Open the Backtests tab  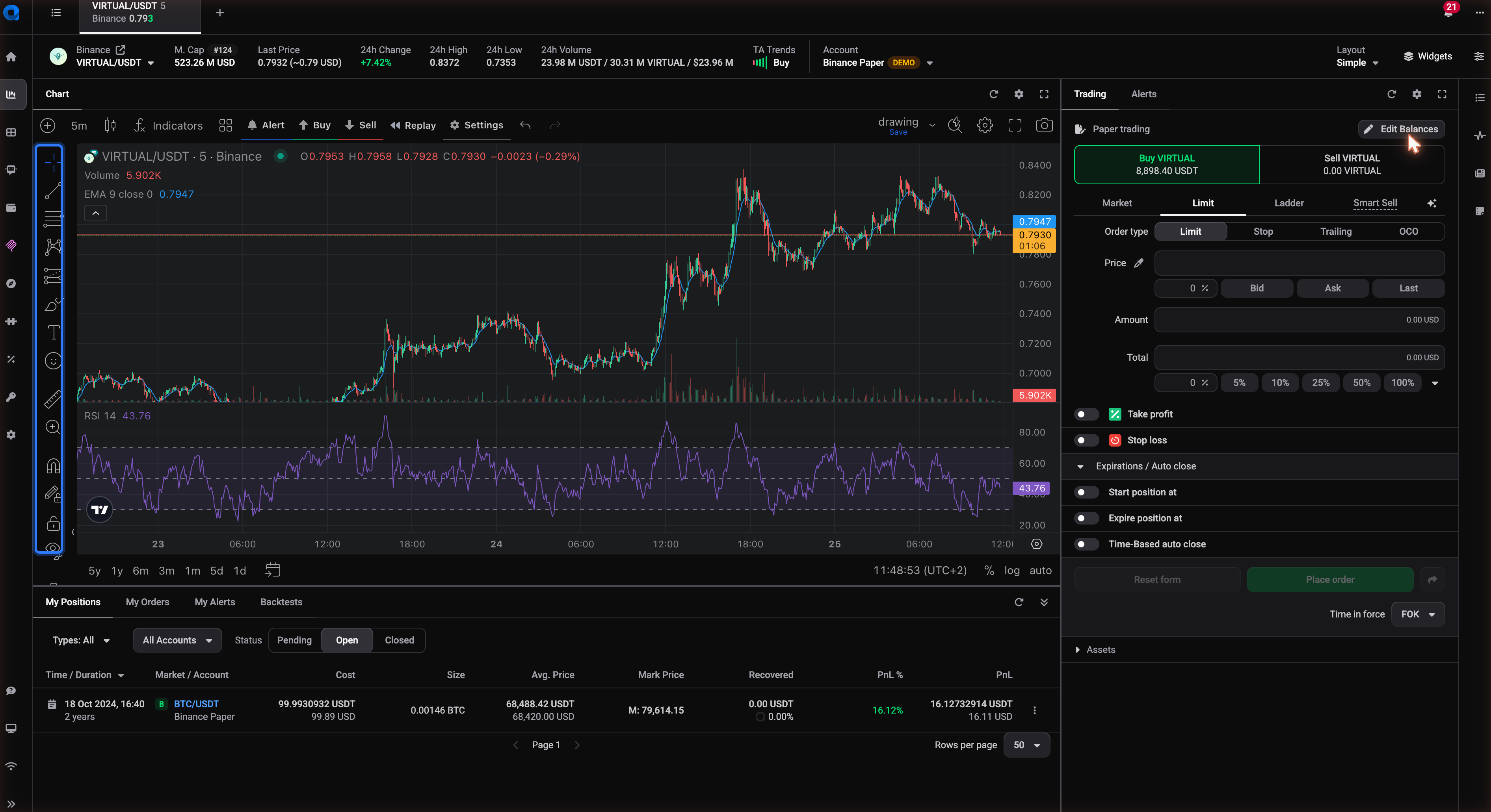click(x=281, y=602)
